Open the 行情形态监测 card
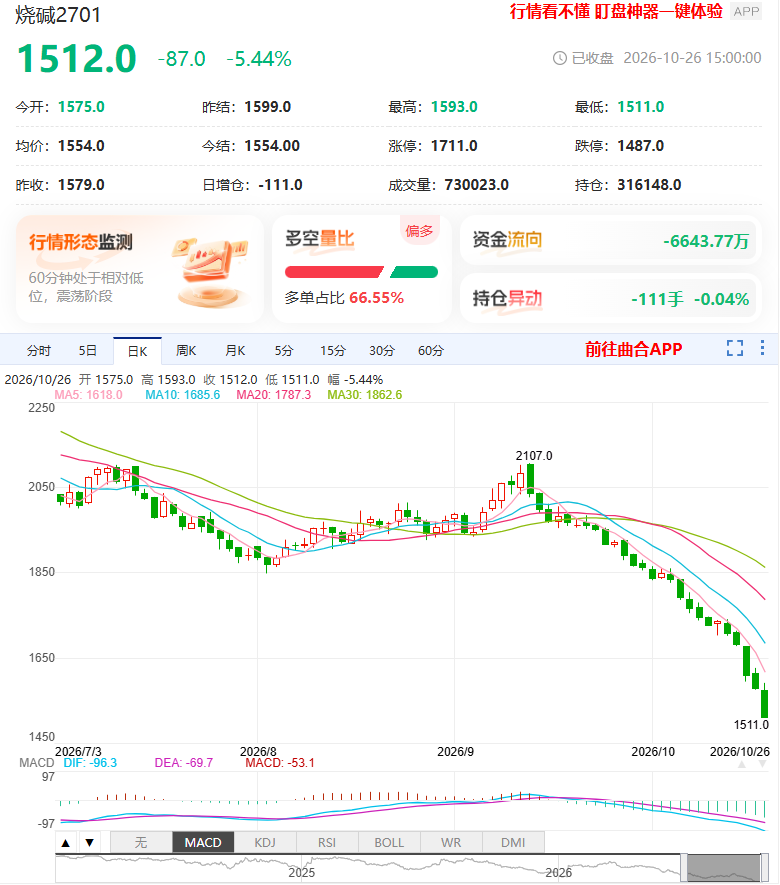The width and height of the screenshot is (780, 885). tap(140, 269)
